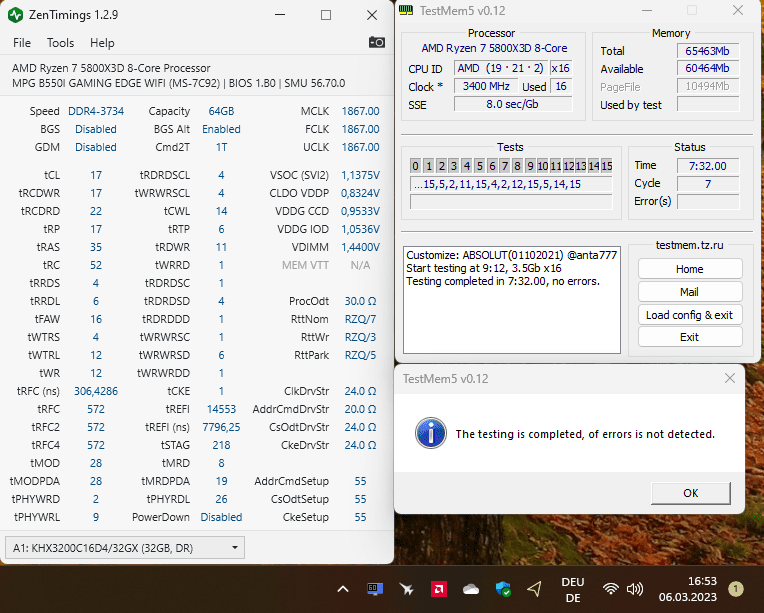The width and height of the screenshot is (764, 613).
Task: Click MCLK 1867.00 value
Action: 360,111
